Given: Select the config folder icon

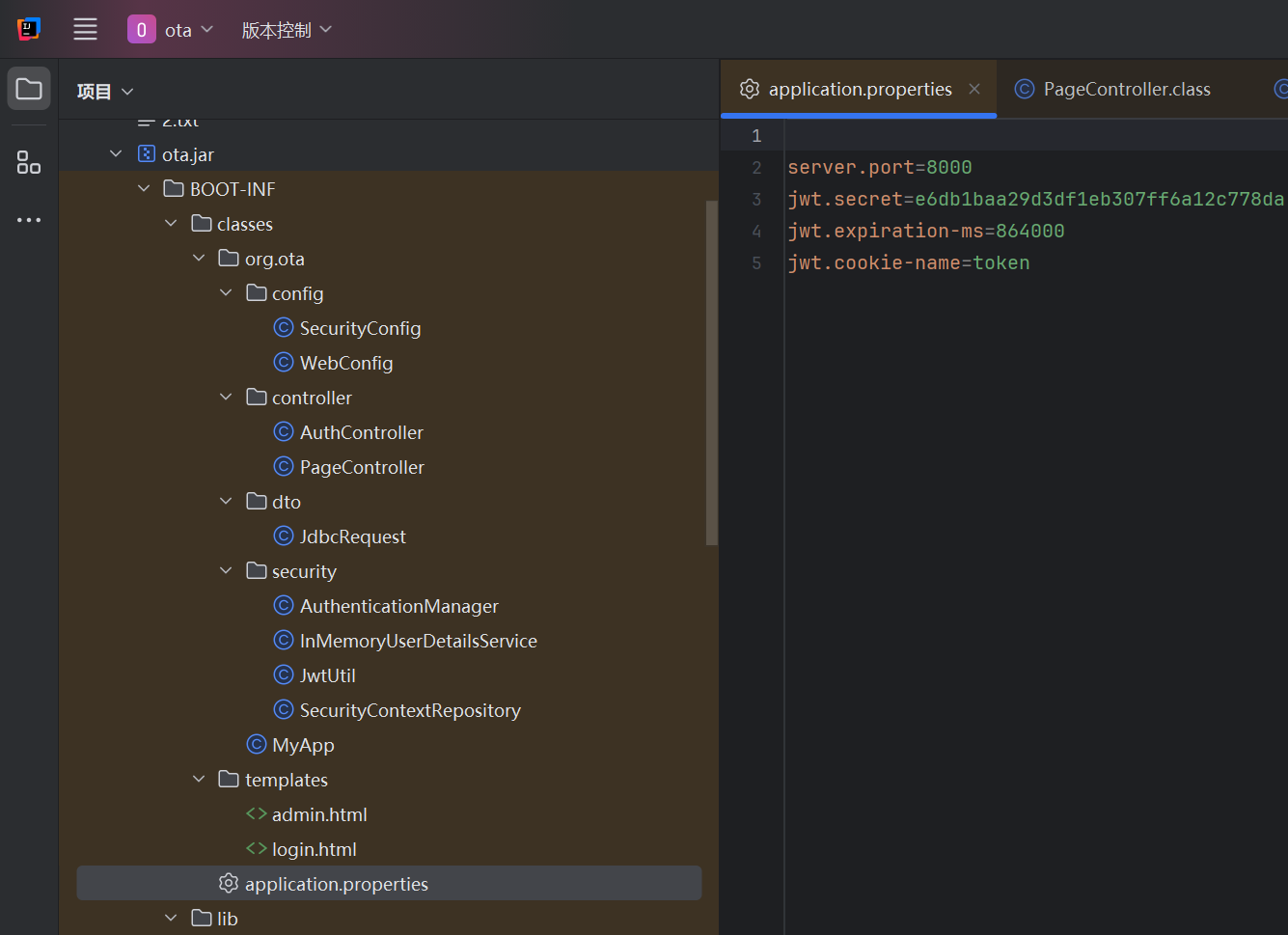Looking at the screenshot, I should (x=257, y=292).
